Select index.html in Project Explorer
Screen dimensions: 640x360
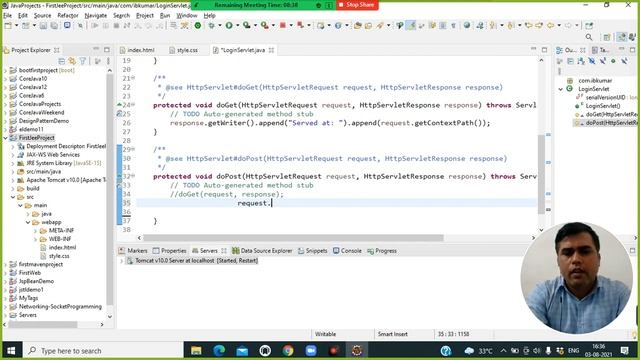coord(58,248)
